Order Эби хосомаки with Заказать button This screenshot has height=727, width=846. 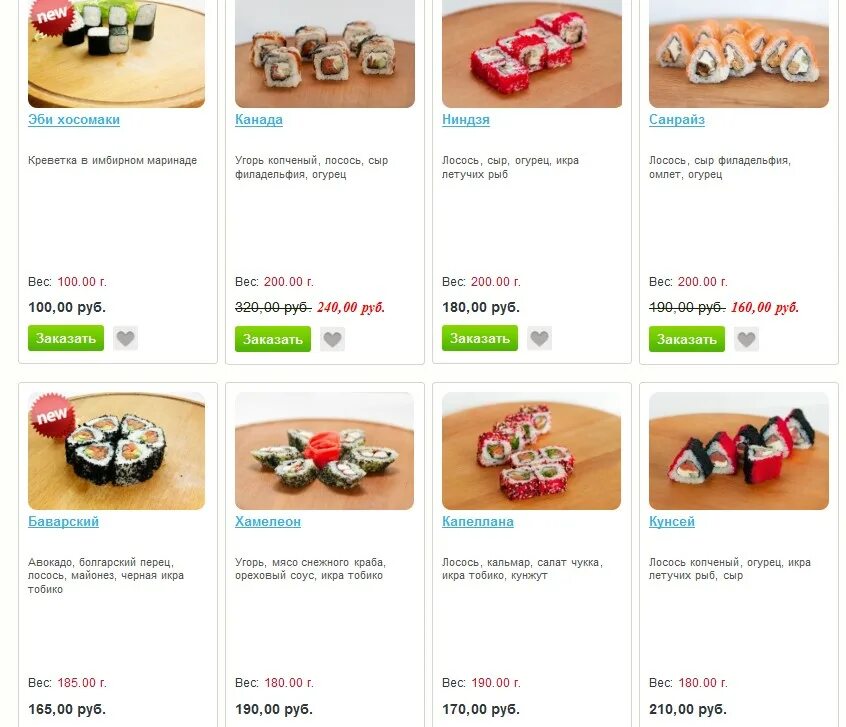click(x=66, y=338)
